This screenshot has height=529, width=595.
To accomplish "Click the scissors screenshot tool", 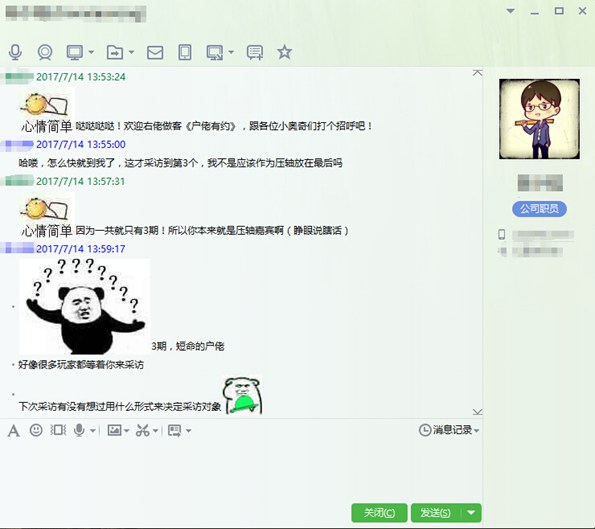I will [143, 430].
